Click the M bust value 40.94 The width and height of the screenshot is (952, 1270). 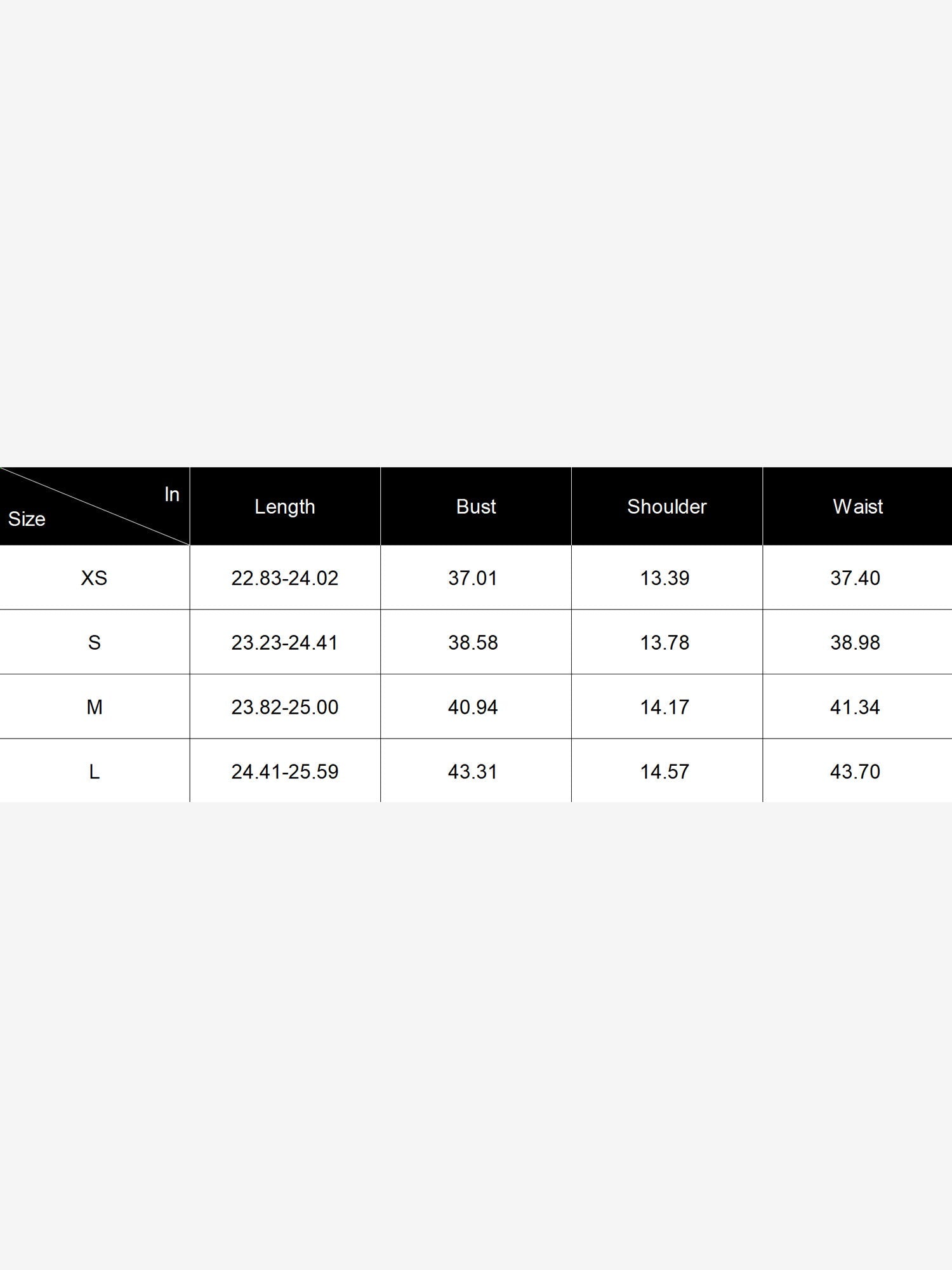click(473, 707)
